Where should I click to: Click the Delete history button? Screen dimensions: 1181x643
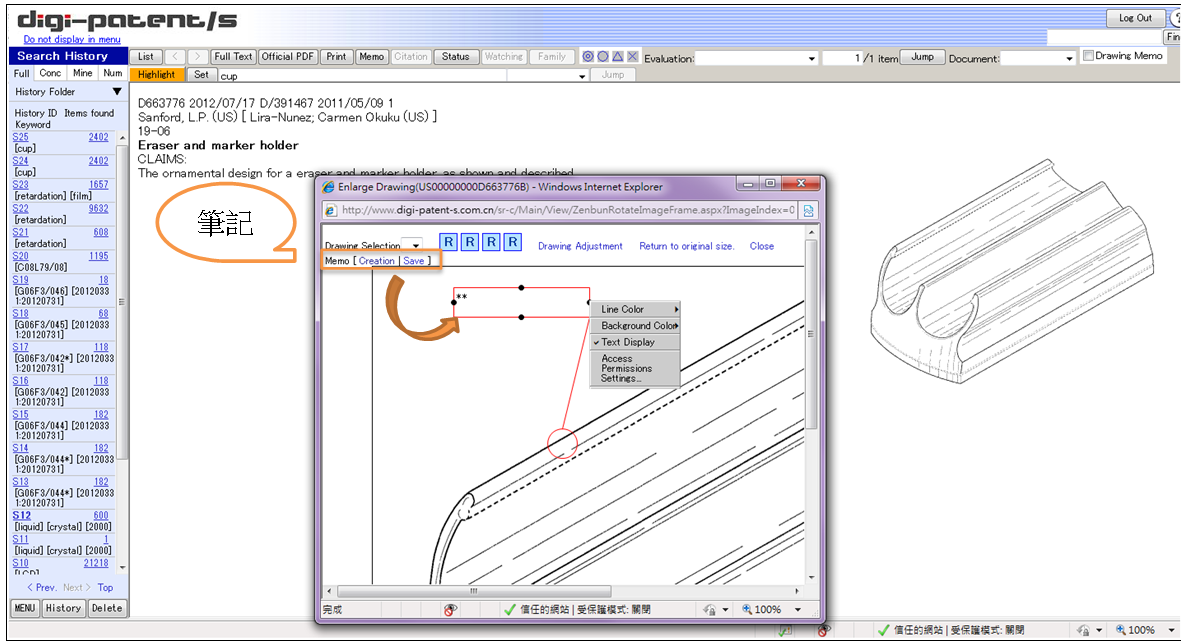pyautogui.click(x=107, y=608)
